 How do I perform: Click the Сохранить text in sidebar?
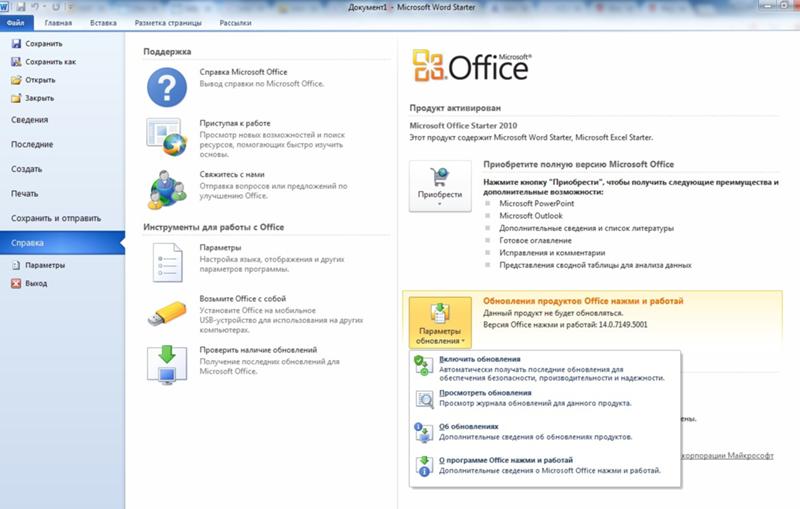pyautogui.click(x=44, y=44)
